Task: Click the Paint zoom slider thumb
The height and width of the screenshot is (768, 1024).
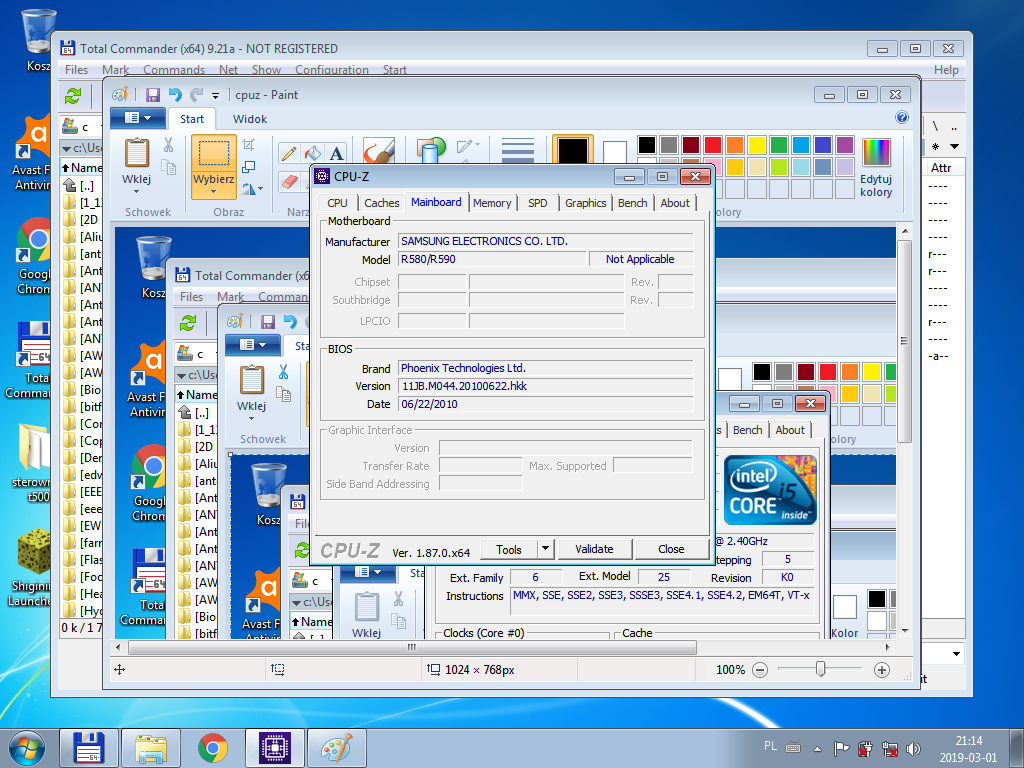Action: click(x=821, y=669)
